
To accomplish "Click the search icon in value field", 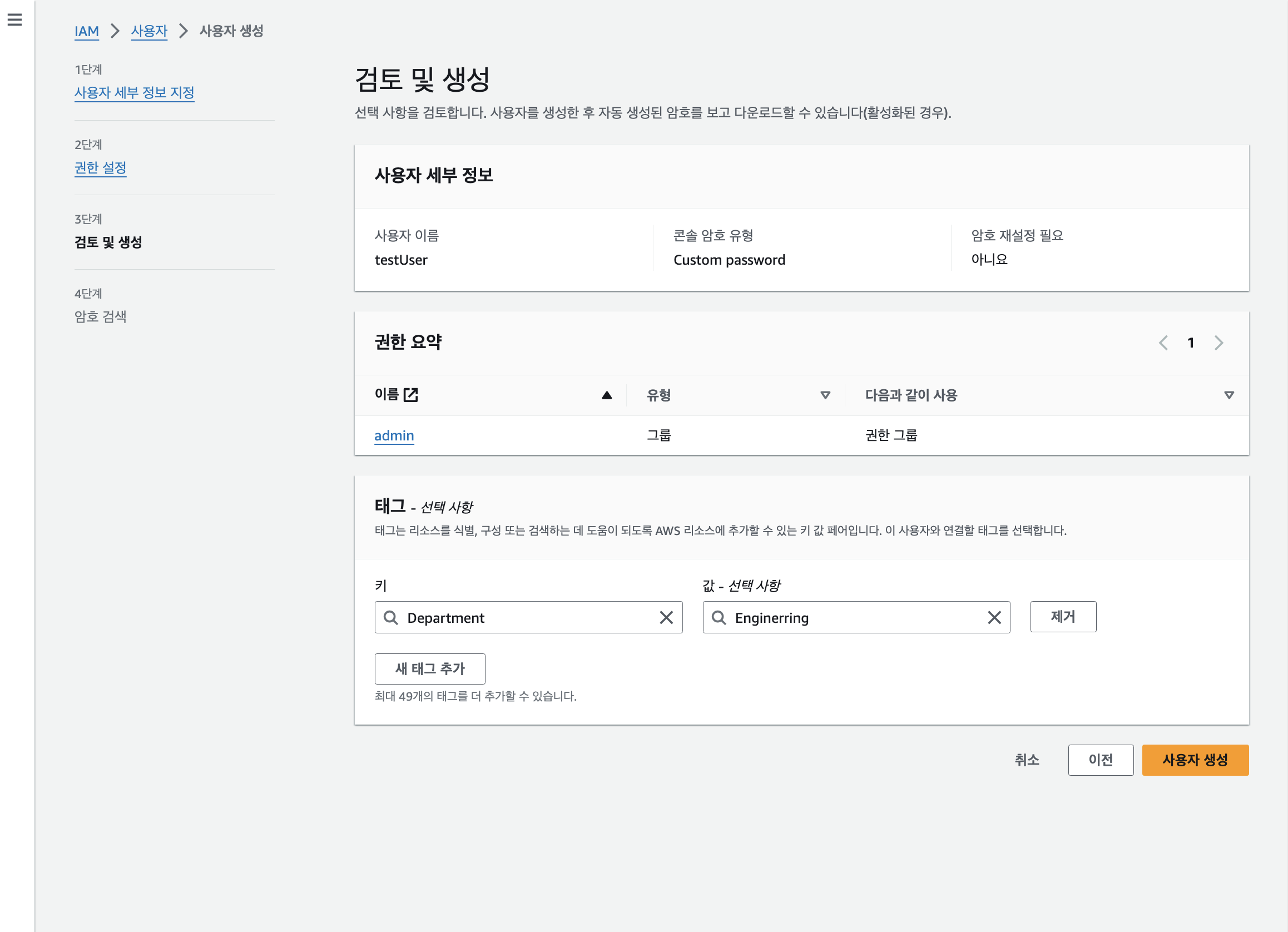I will pos(719,617).
